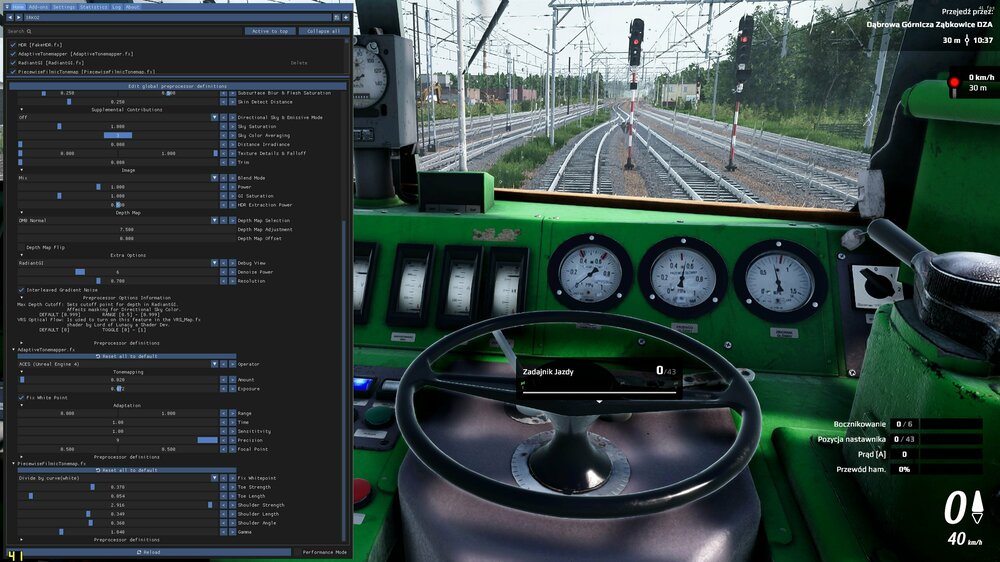Click the add new preset plus icon

click(x=346, y=18)
